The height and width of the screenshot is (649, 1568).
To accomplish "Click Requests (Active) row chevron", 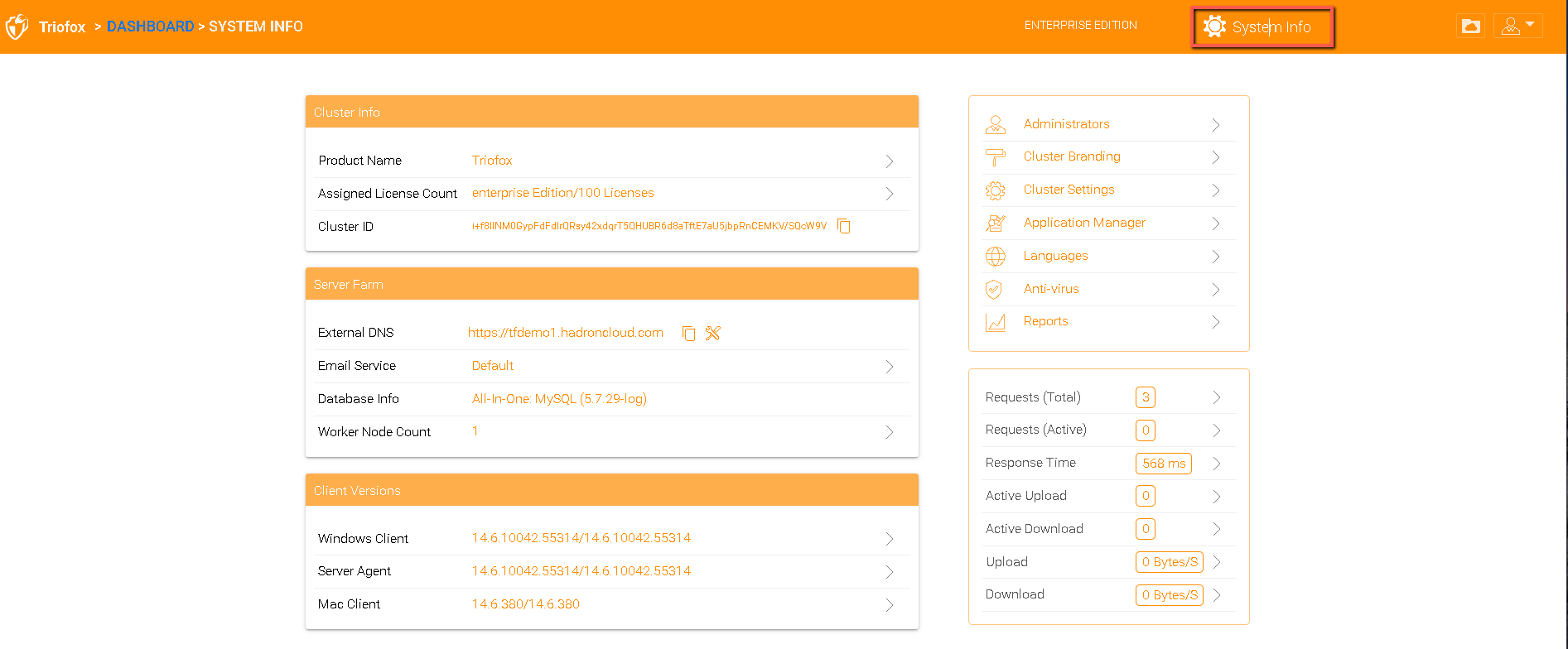I will 1217,430.
